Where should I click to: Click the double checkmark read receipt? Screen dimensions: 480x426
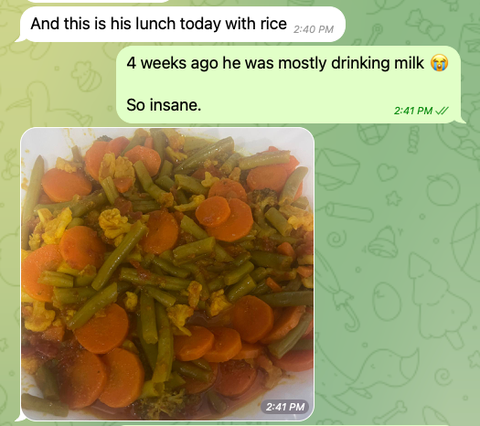tap(442, 111)
